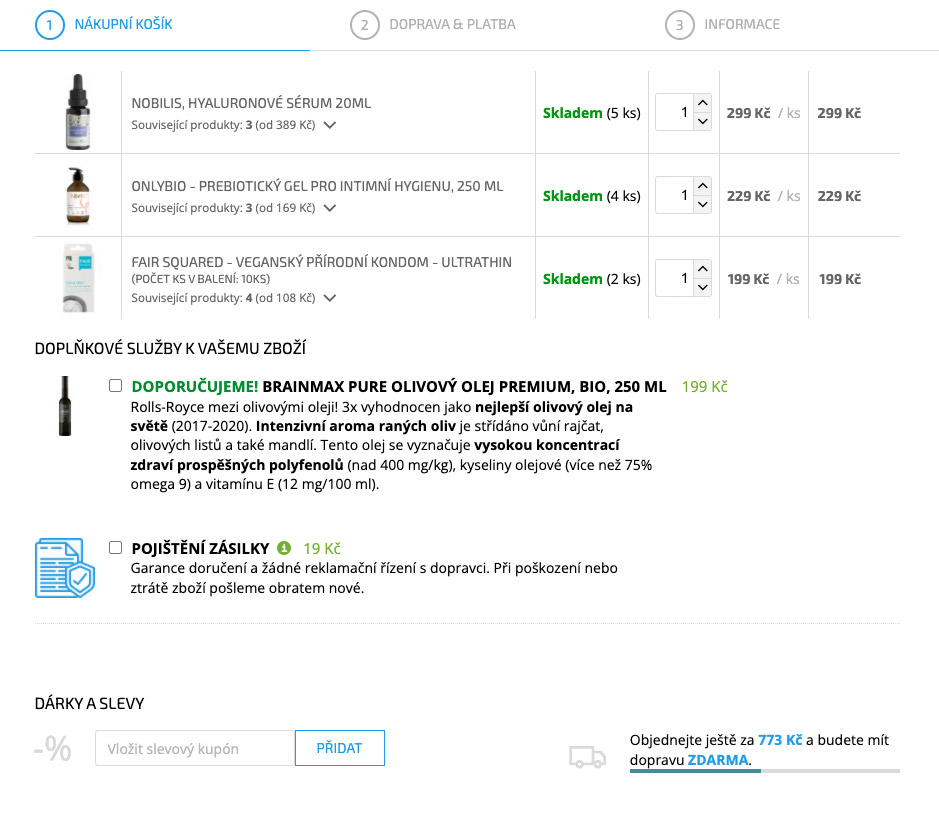Open OnlyBio prebiotický gel product link
The width and height of the screenshot is (939, 818).
317,186
